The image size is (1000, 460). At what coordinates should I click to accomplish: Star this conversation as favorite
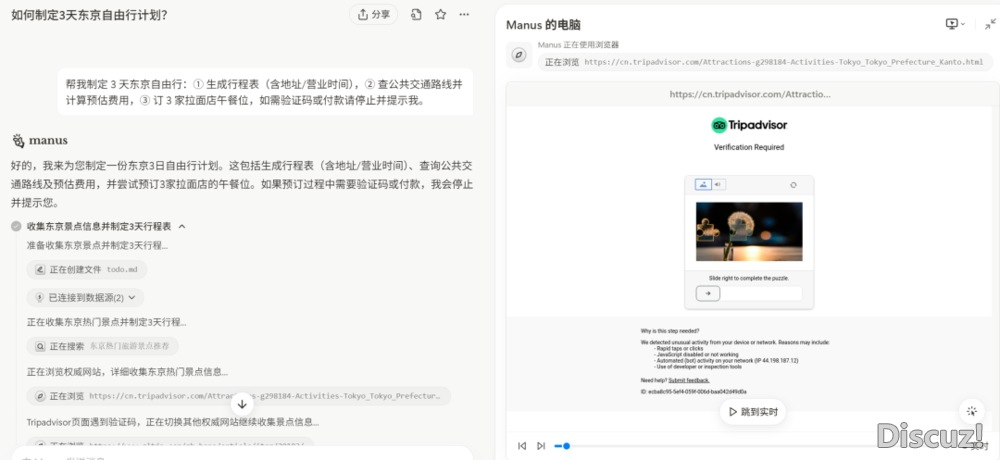441,15
